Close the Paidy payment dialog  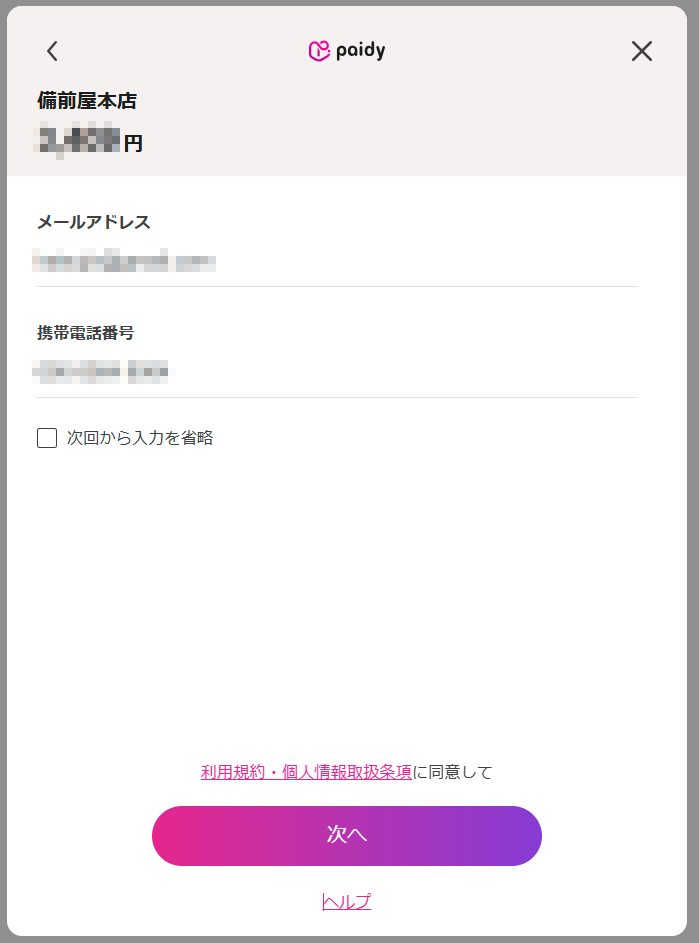click(x=642, y=51)
